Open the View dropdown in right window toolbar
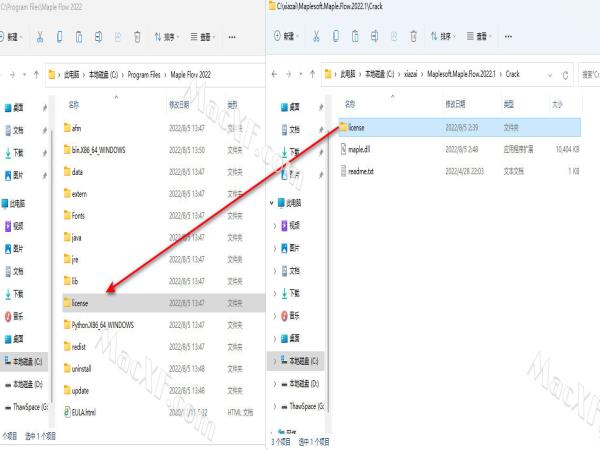Viewport: 600px width, 450px height. [479, 36]
